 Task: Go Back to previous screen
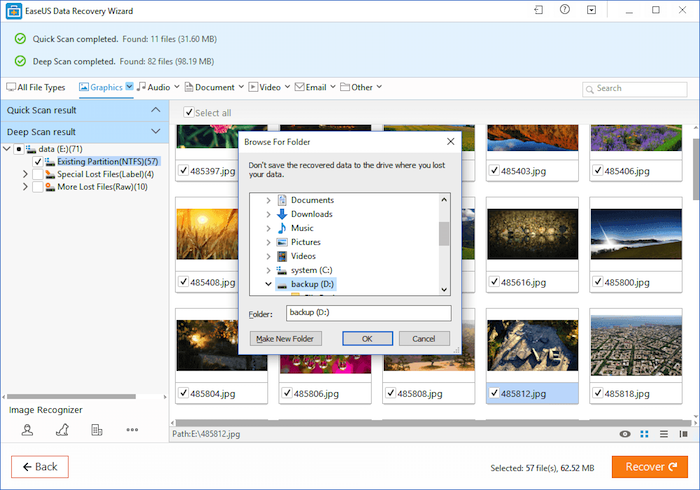(x=40, y=467)
